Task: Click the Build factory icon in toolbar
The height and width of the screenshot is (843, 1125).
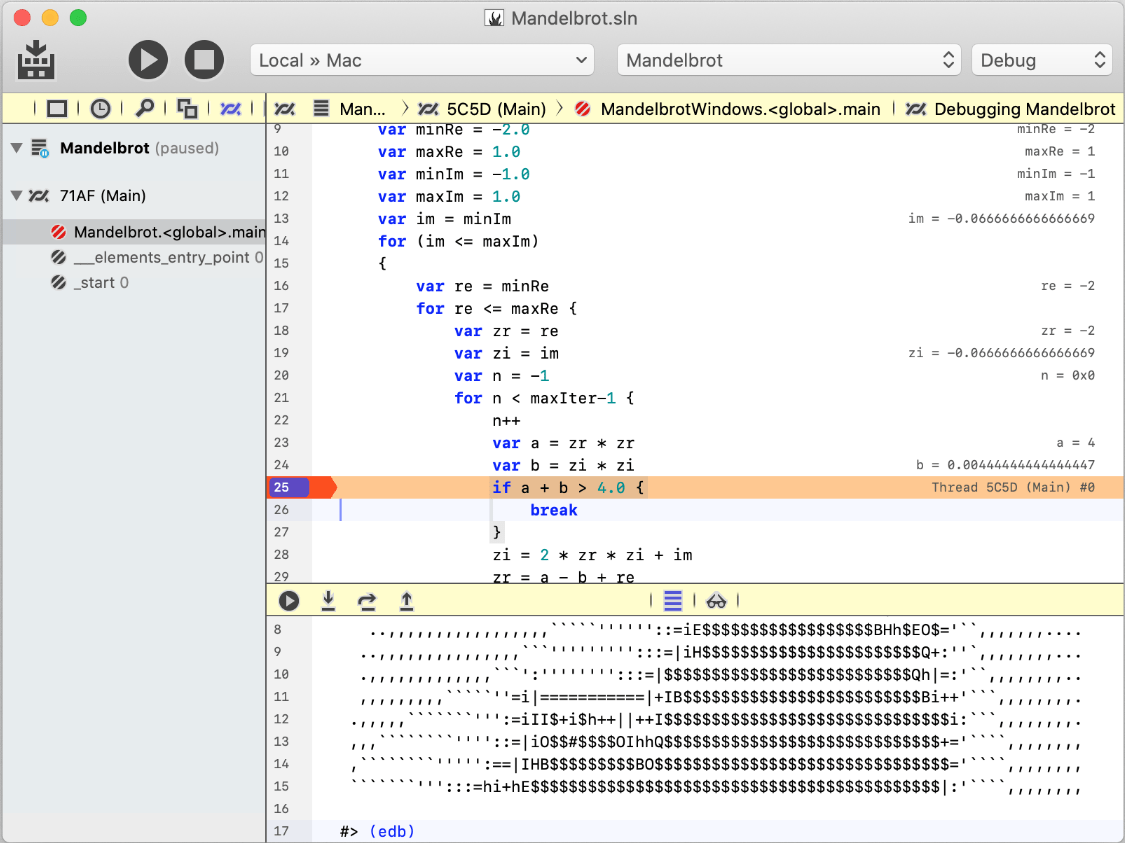Action: click(36, 60)
